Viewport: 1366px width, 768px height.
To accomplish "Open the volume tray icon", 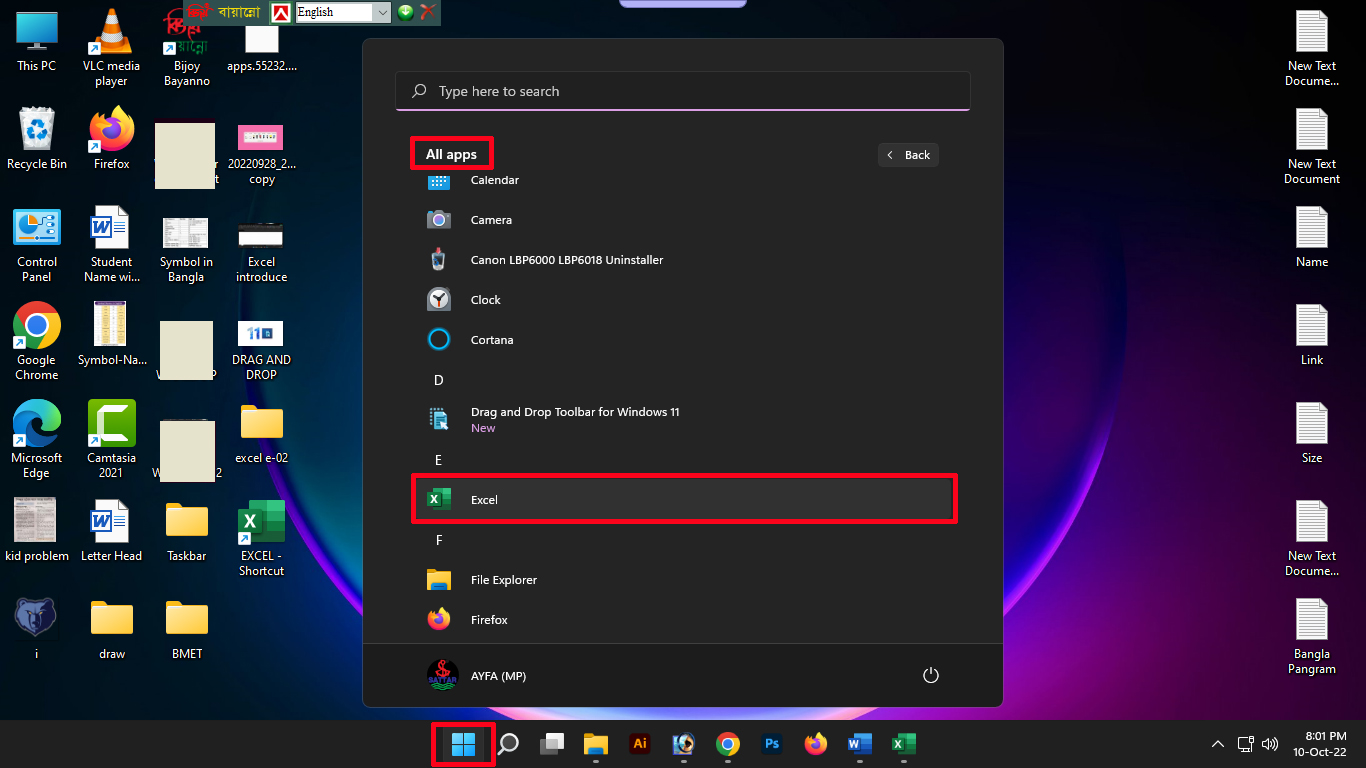I will coord(1270,744).
